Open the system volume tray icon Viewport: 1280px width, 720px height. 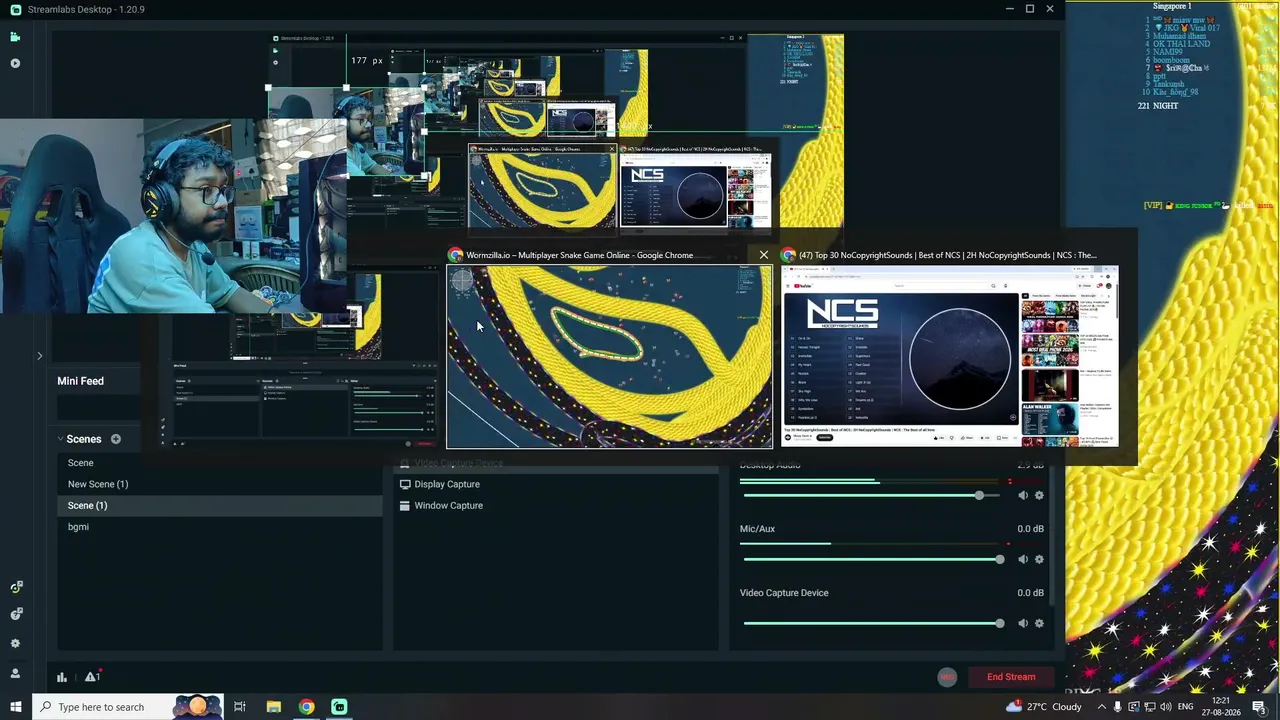pos(1166,707)
